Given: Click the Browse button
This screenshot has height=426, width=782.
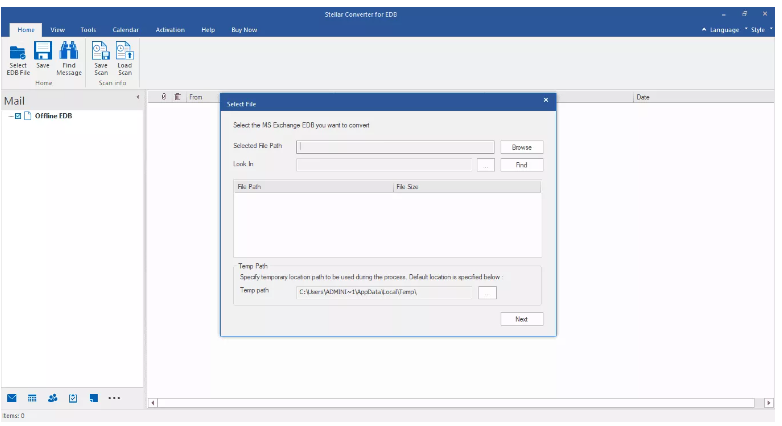Looking at the screenshot, I should 522,147.
